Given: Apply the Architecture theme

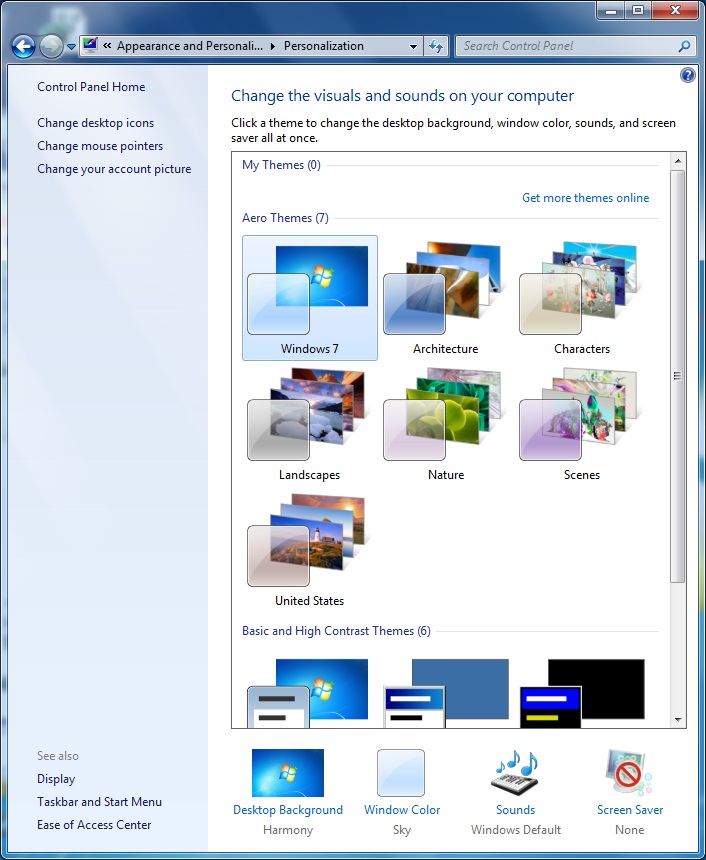Looking at the screenshot, I should tap(445, 298).
